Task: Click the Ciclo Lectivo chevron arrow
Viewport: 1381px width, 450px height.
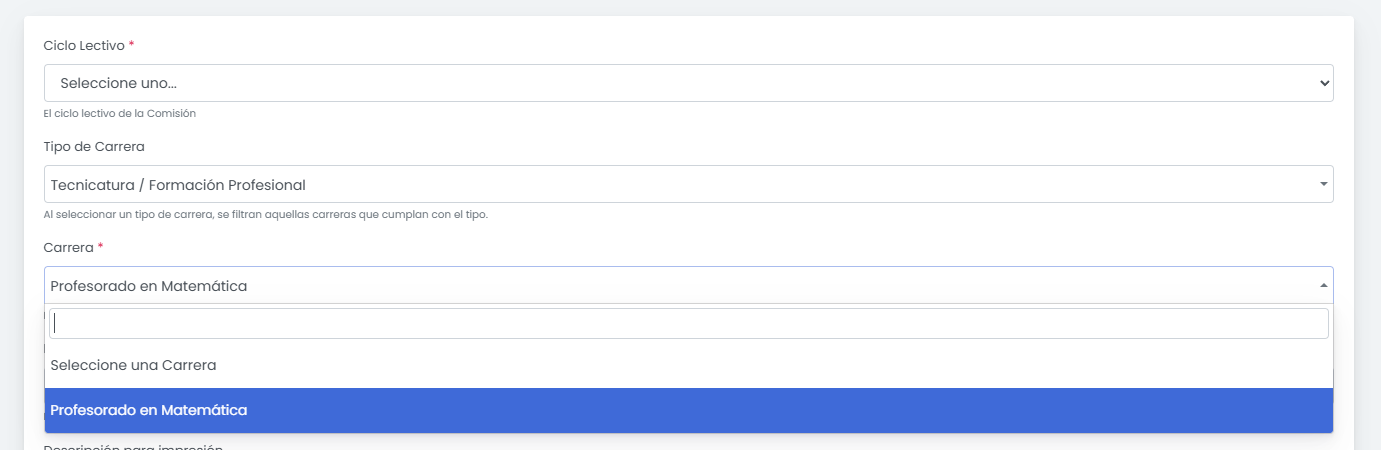Action: (1324, 83)
